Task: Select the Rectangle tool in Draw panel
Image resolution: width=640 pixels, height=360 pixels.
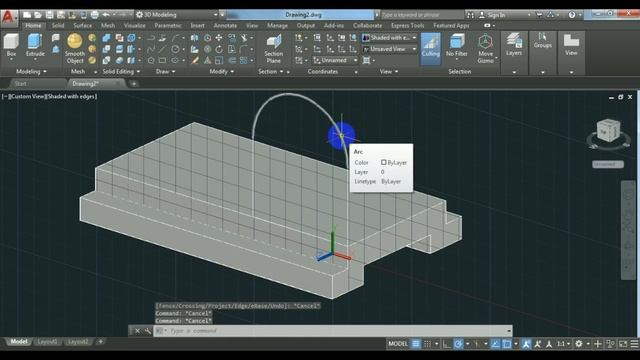Action: point(162,60)
